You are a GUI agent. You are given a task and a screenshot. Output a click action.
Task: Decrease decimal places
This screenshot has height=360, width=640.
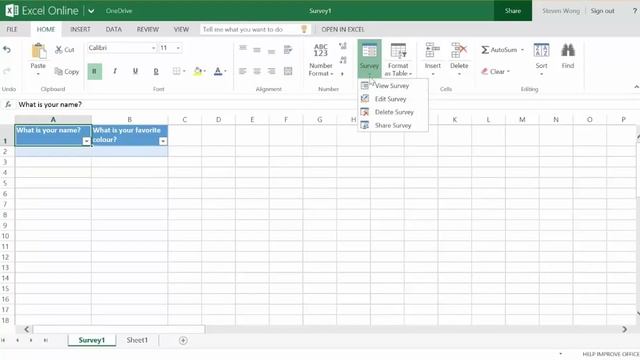click(343, 60)
